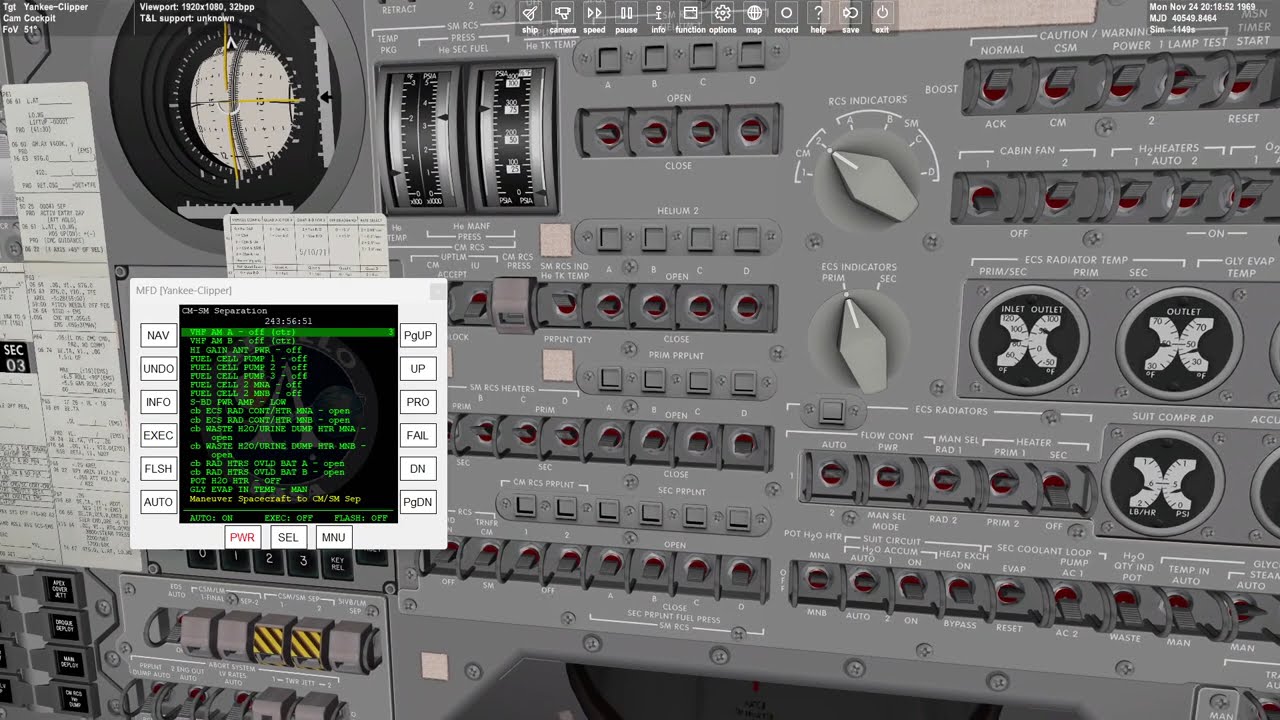
Task: Click the EXEC button on the MFD
Action: tap(158, 435)
